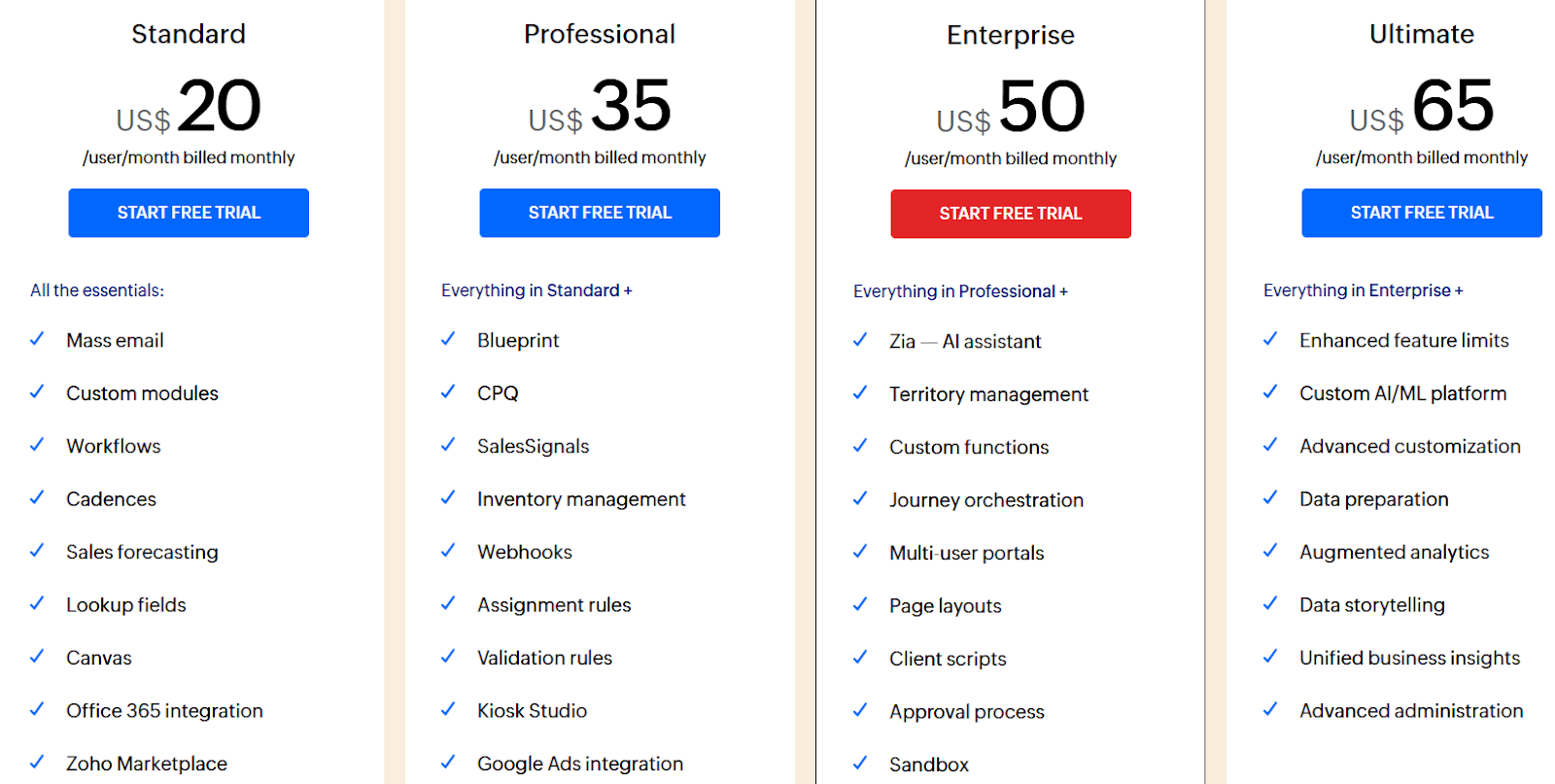Click the checkmark next to Enhanced feature limits
Screen dimensions: 1555x784
tap(1270, 340)
